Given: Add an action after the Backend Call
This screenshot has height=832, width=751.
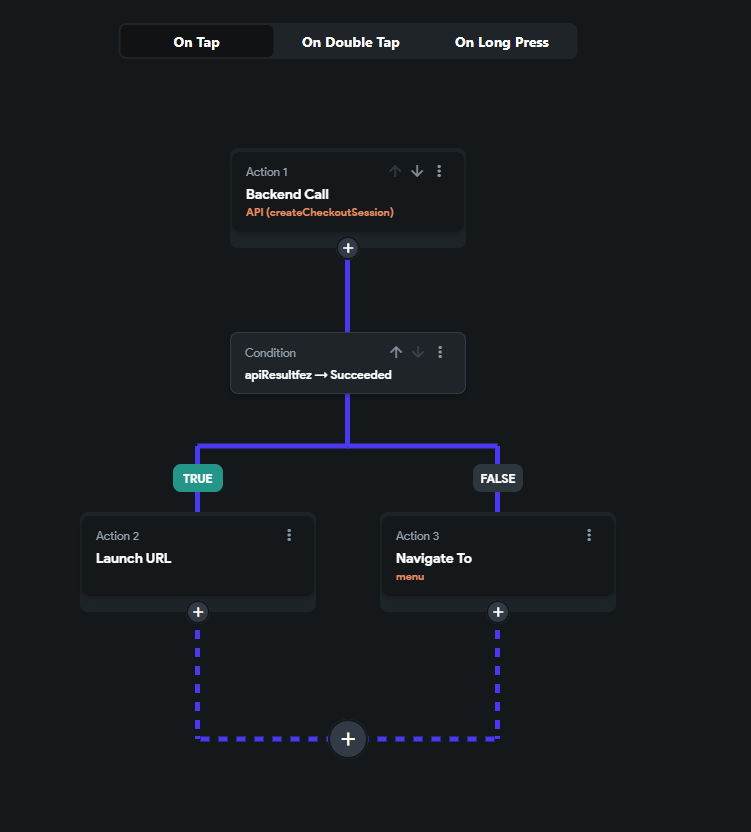Looking at the screenshot, I should pos(347,248).
